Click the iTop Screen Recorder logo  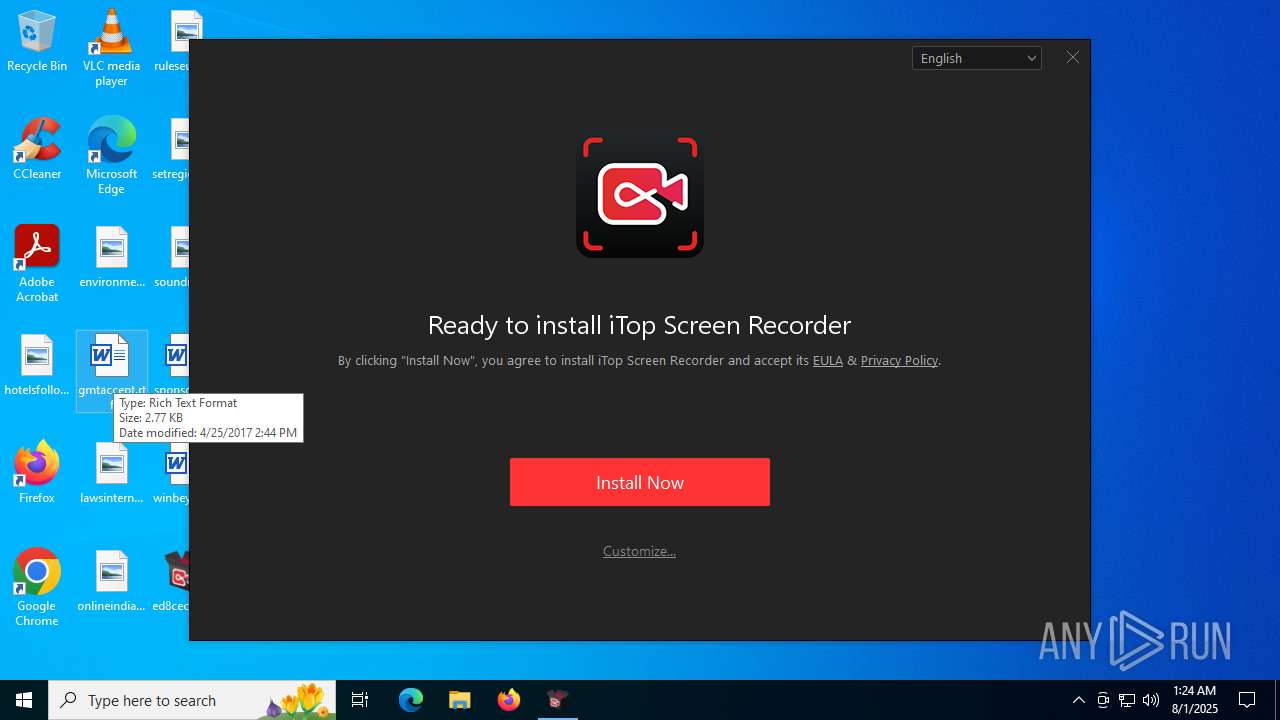[640, 194]
